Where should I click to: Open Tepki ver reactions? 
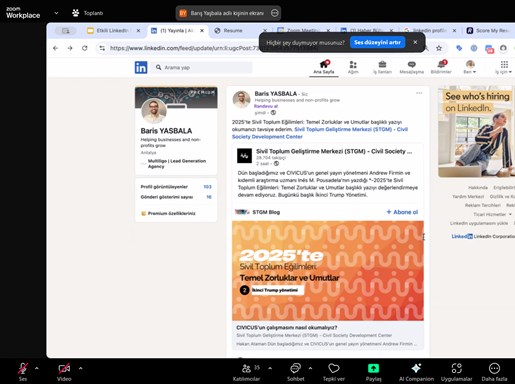click(x=334, y=372)
